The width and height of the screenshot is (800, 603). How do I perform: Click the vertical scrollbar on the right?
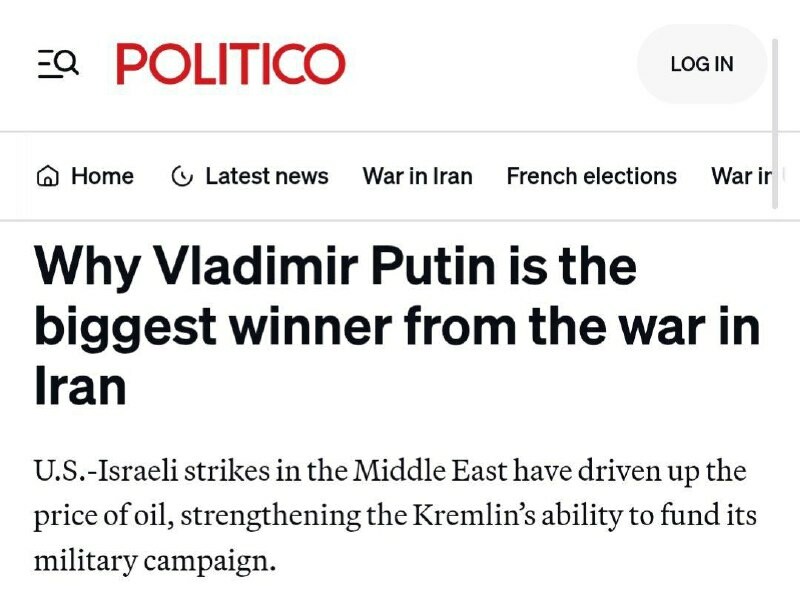point(776,120)
